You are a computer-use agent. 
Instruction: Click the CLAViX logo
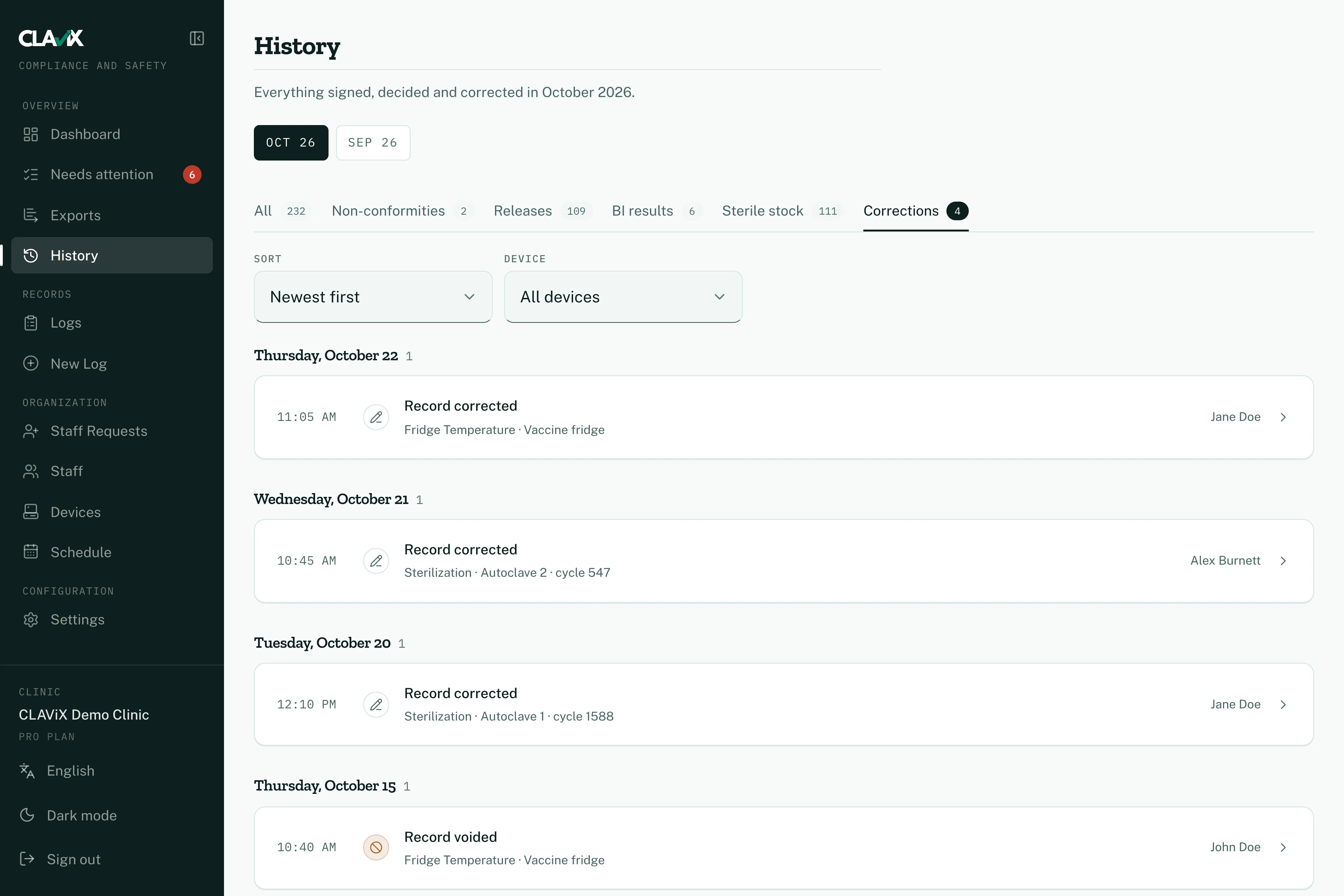51,38
